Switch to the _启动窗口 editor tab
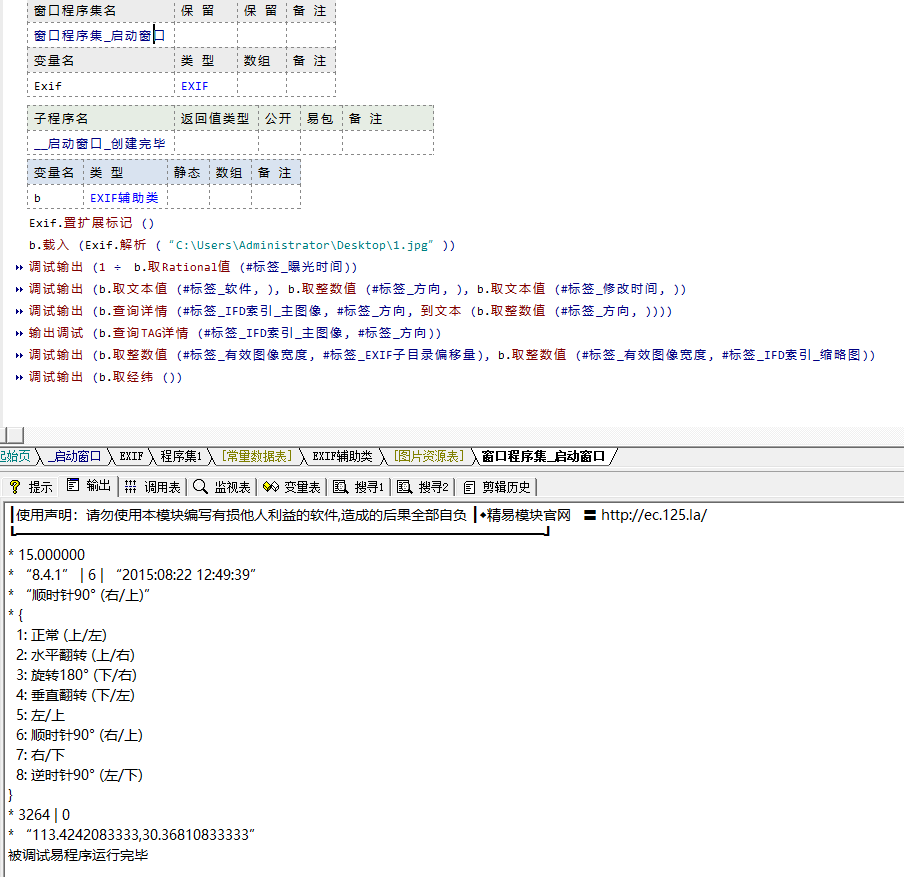The width and height of the screenshot is (904, 877). [x=75, y=457]
